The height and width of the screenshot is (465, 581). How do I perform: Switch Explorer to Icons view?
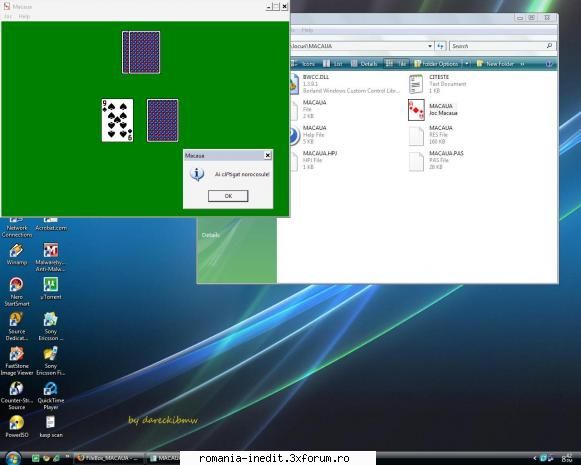tap(305, 64)
